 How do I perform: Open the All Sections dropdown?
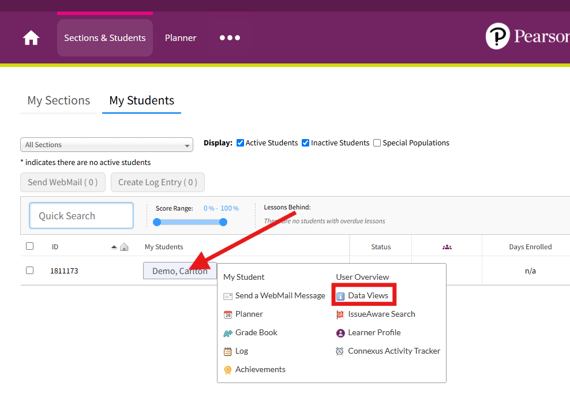coord(107,145)
